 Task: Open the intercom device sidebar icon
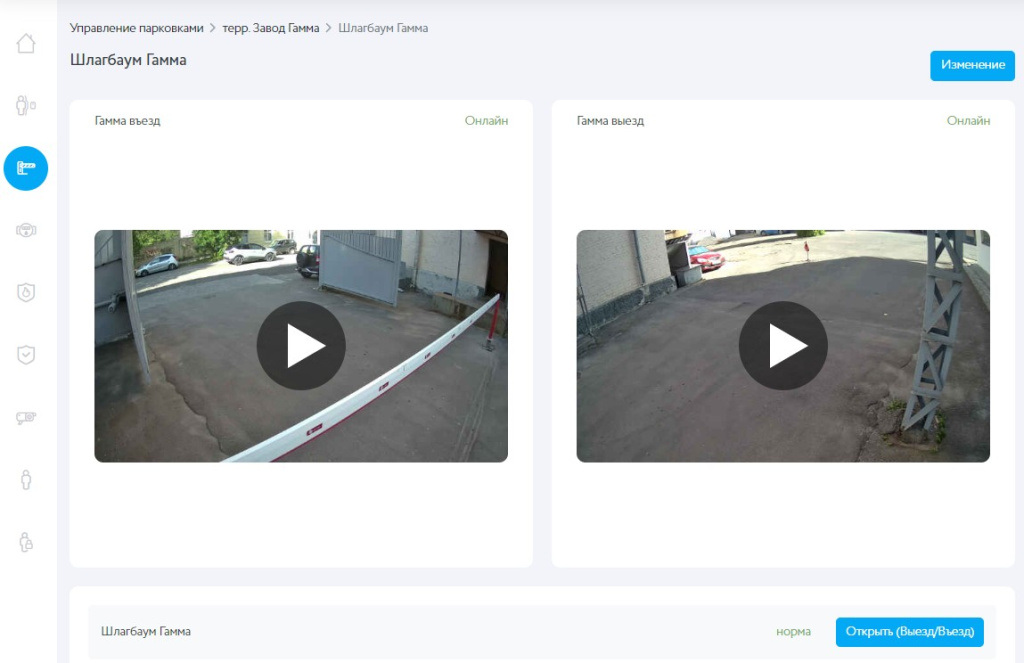26,230
